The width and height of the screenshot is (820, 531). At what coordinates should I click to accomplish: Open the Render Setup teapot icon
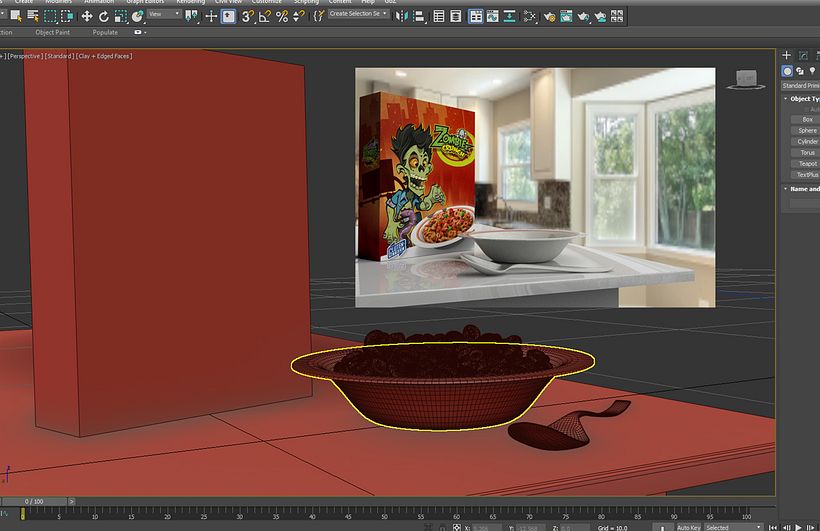point(549,16)
